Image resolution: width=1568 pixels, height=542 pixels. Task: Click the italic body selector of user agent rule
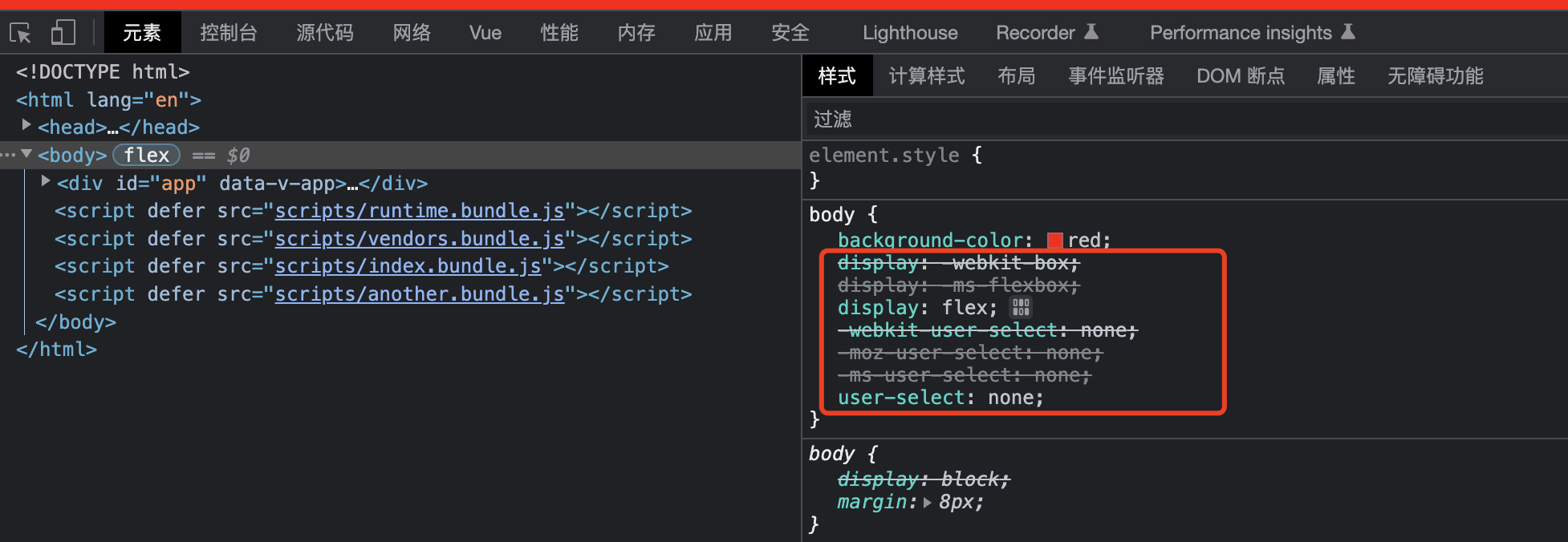point(831,454)
